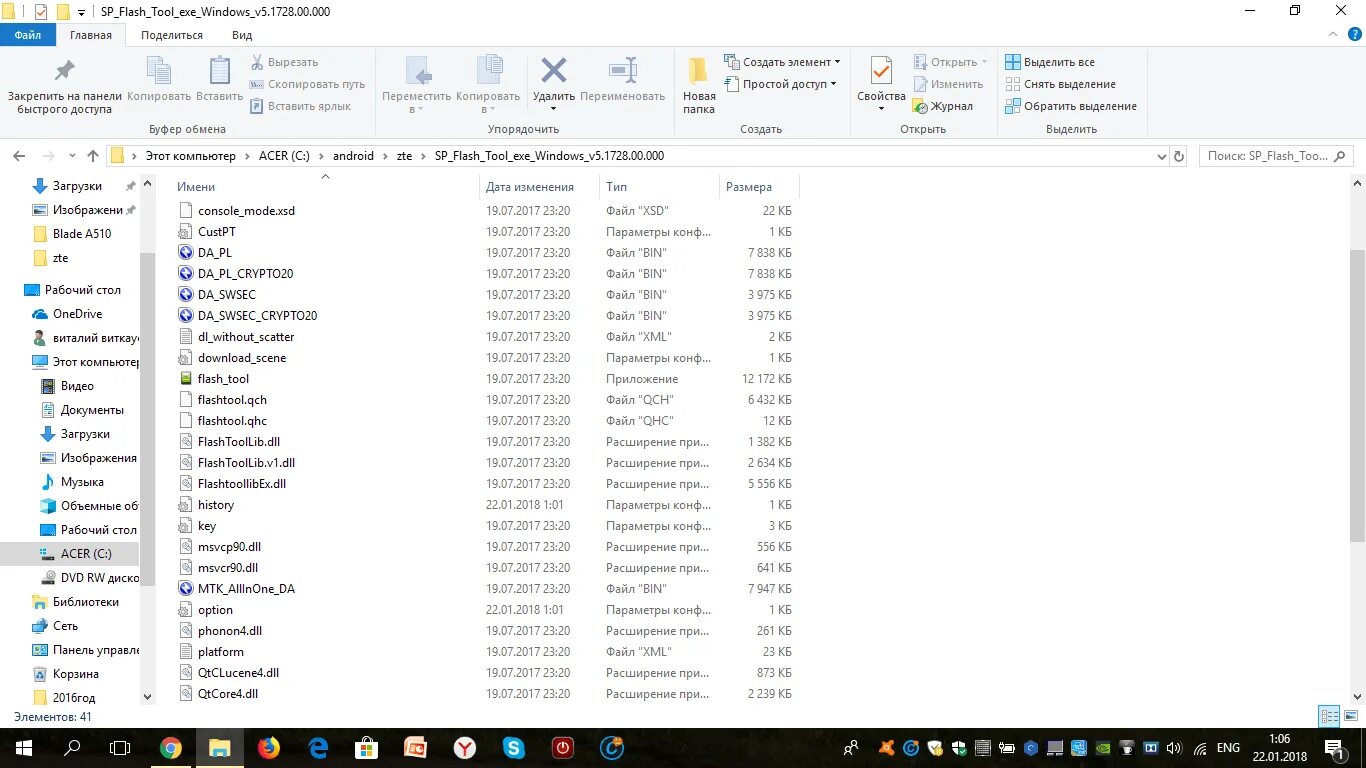Cut selection with Вырезать
This screenshot has width=1366, height=768.
(284, 62)
